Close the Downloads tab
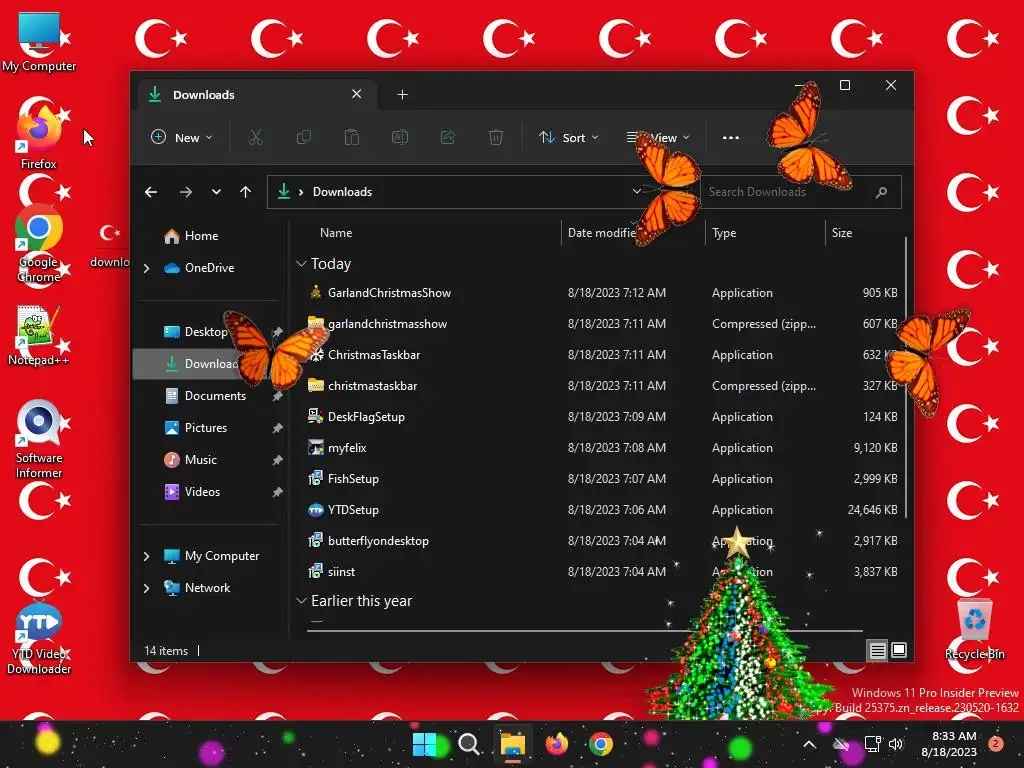1024x768 pixels. (357, 94)
